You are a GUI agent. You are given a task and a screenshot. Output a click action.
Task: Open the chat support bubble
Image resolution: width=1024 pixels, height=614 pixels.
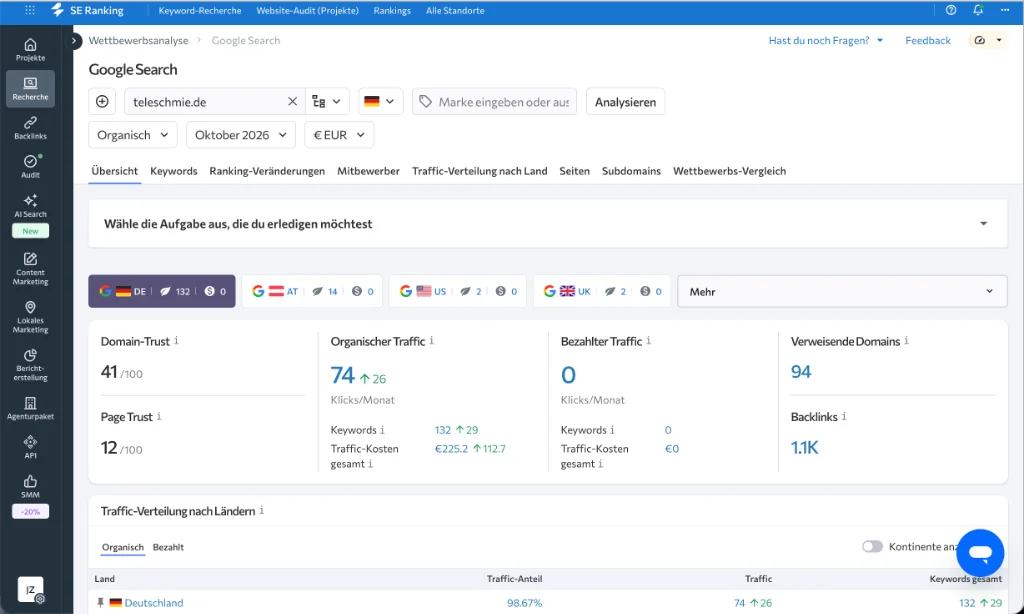(980, 553)
